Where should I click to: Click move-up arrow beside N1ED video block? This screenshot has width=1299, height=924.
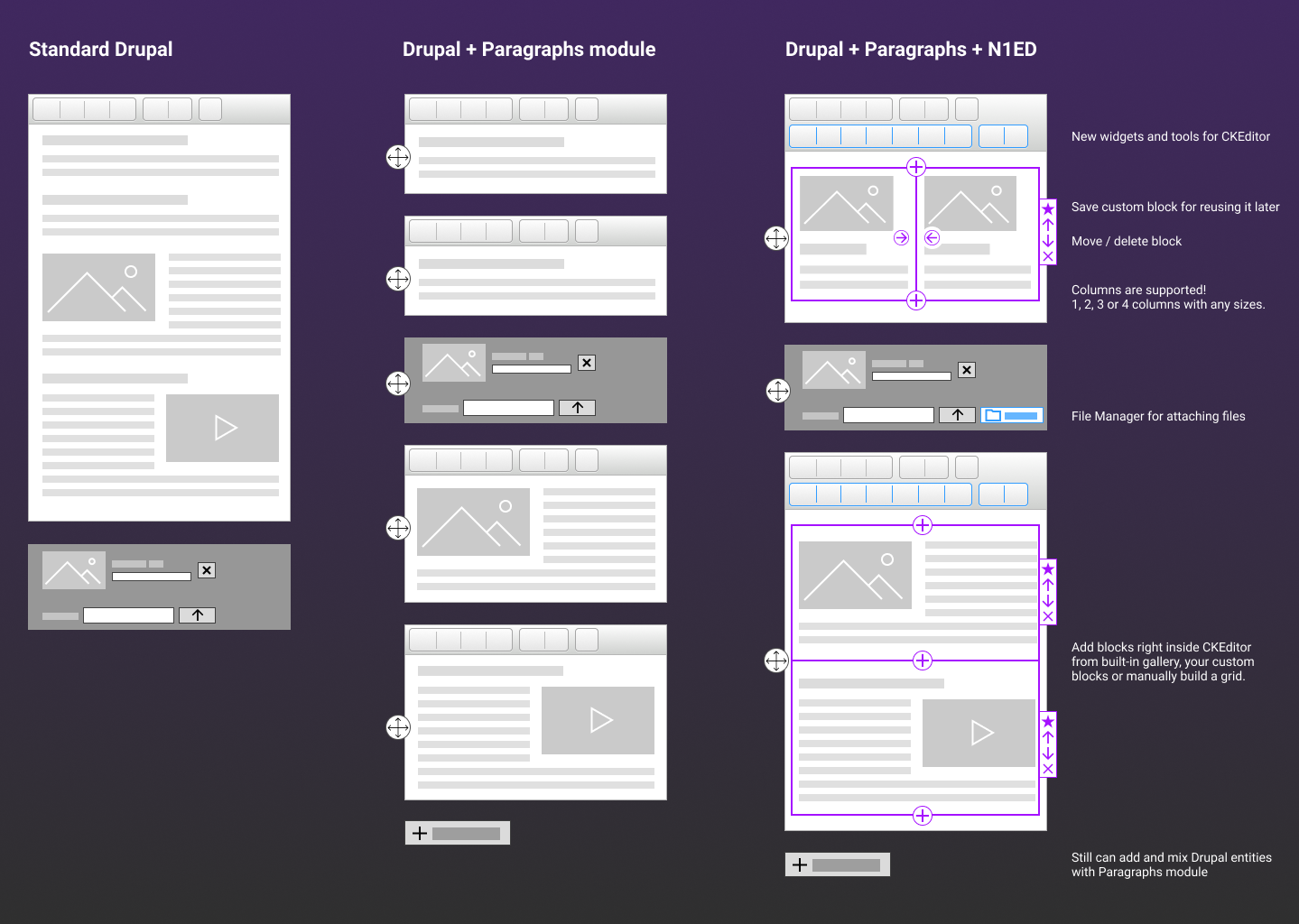1048,737
